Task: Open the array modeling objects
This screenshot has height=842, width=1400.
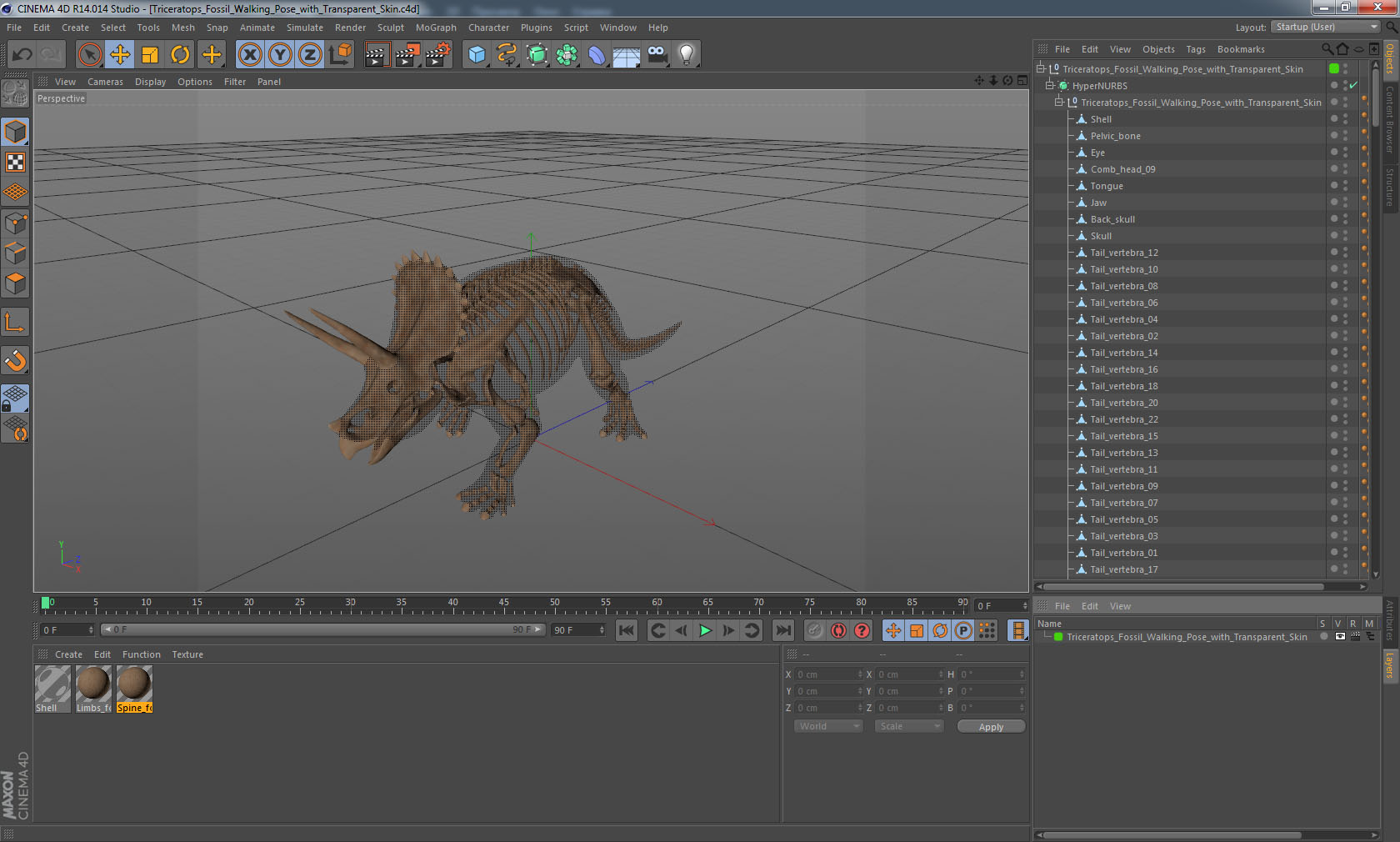Action: click(x=567, y=55)
